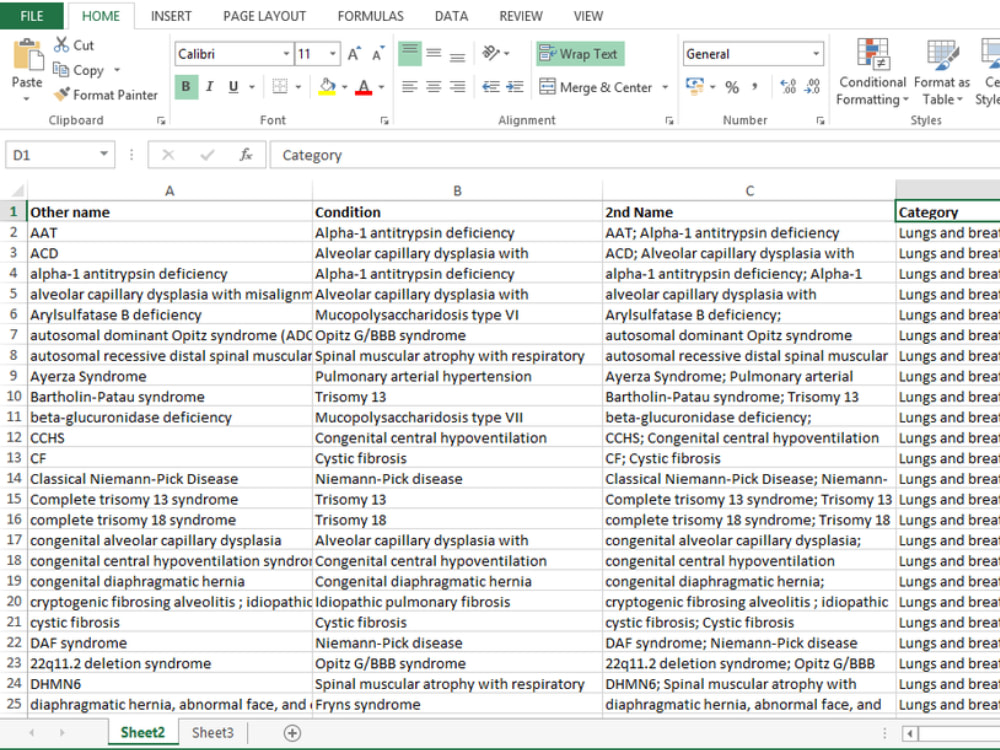The width and height of the screenshot is (1000, 750).
Task: Increase font size with large A icon
Action: (x=354, y=54)
